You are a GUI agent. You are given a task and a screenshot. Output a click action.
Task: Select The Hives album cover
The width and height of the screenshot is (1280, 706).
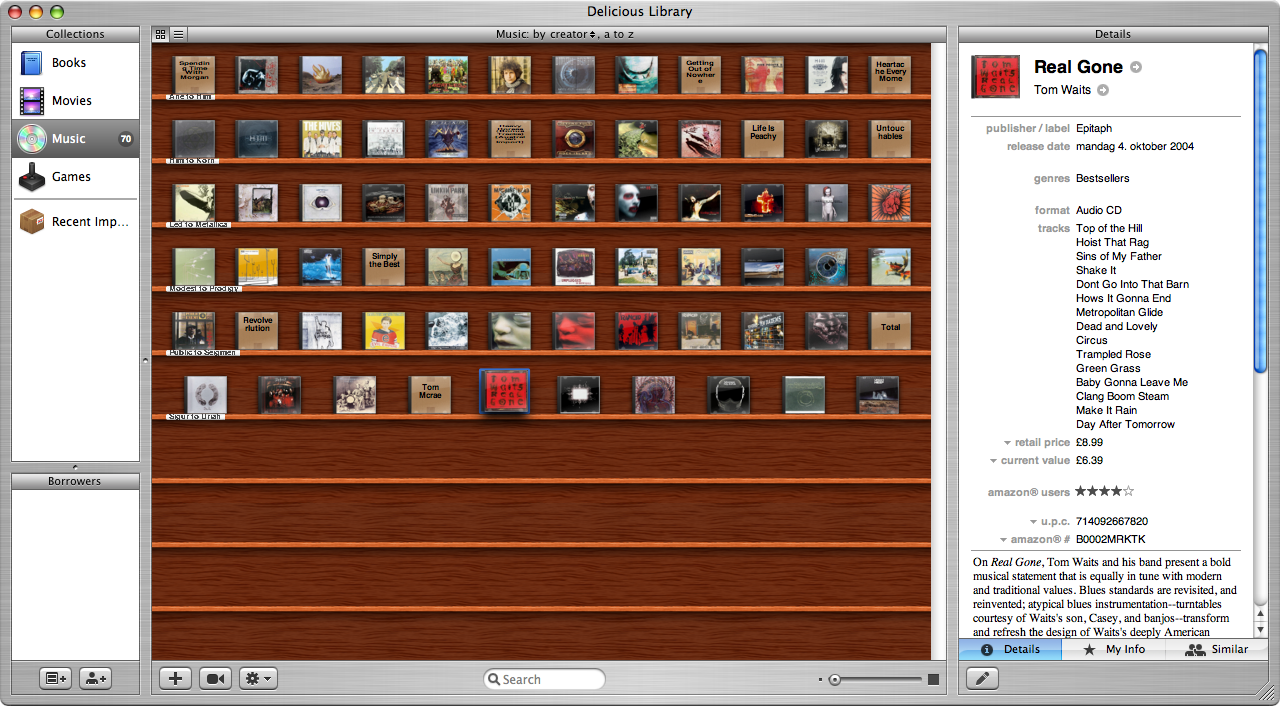(x=321, y=139)
